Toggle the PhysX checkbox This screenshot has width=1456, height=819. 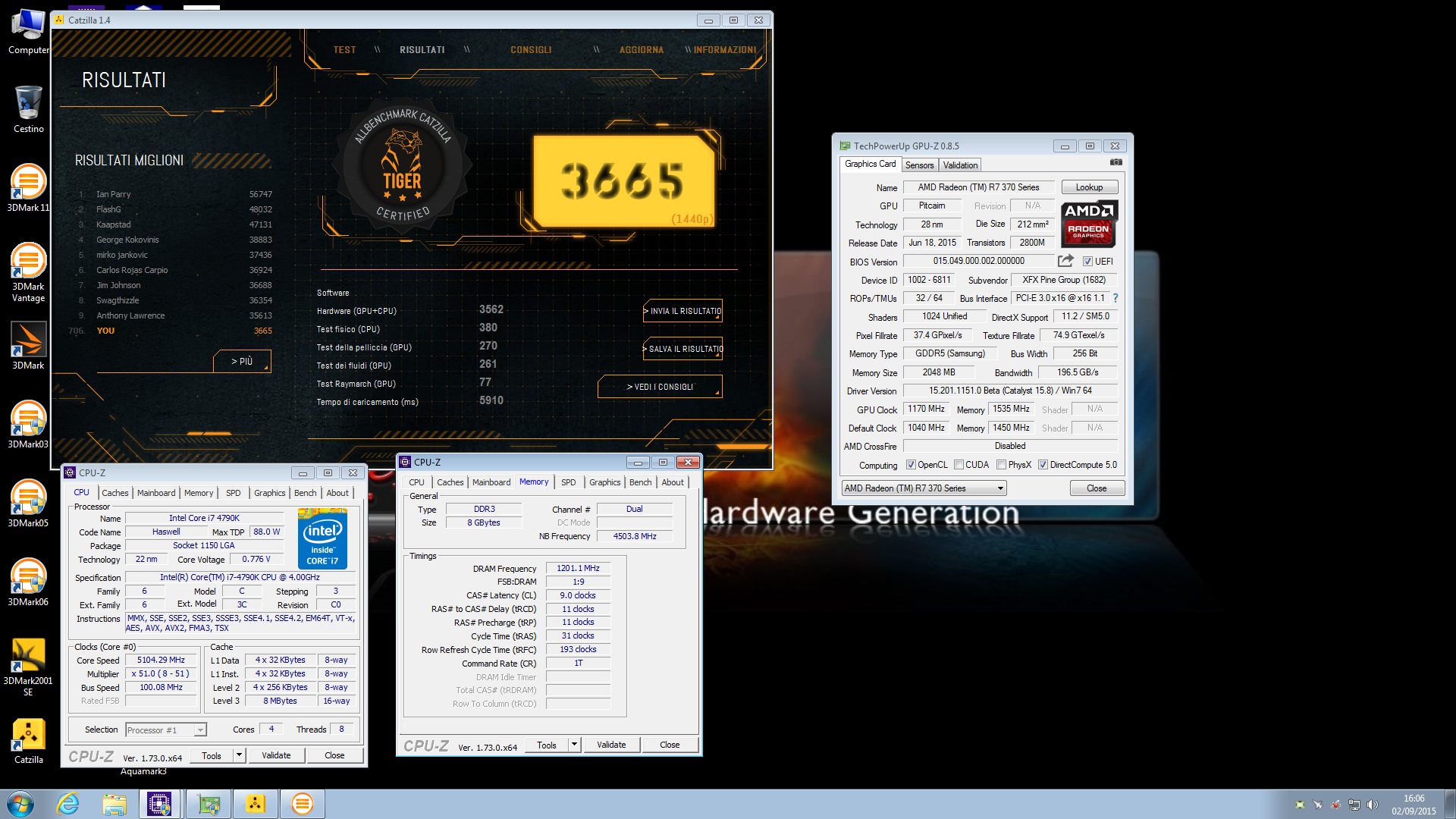click(1001, 465)
